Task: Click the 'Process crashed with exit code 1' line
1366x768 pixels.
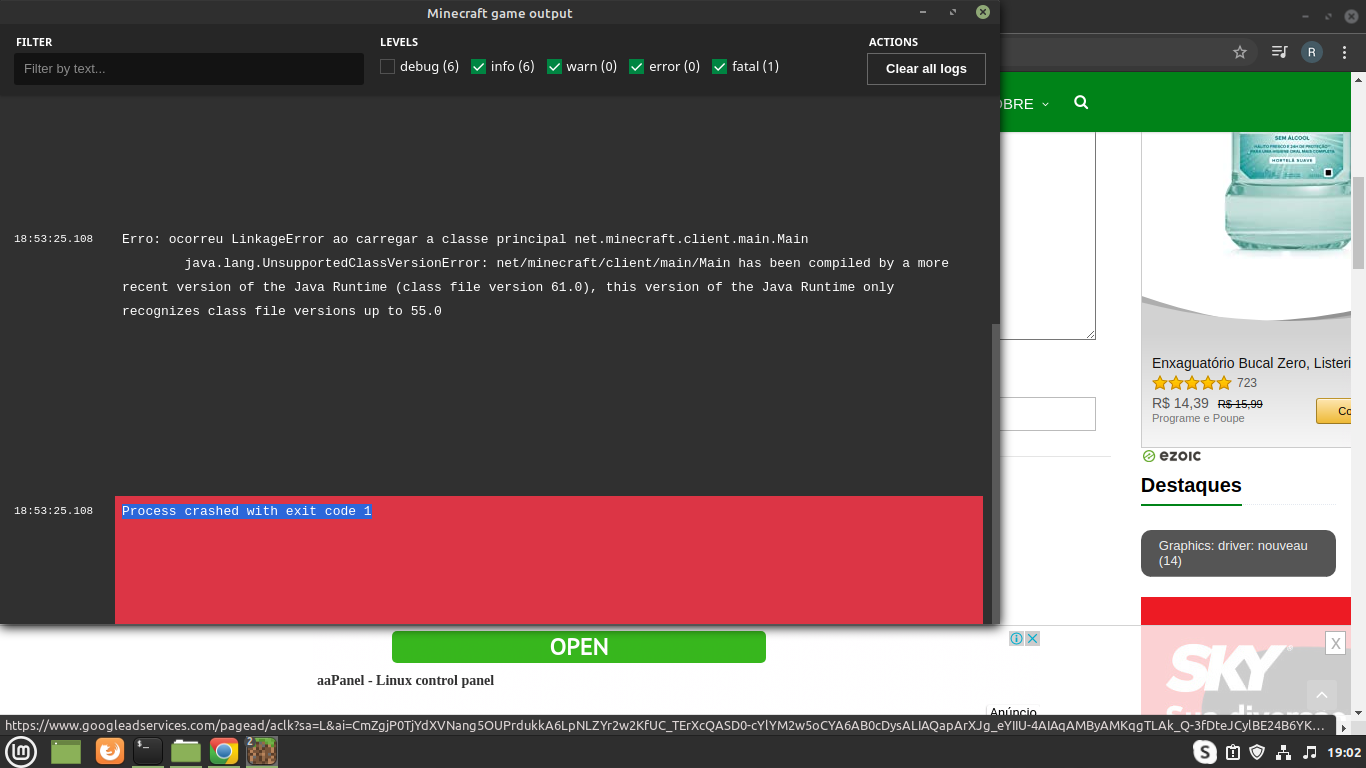Action: click(246, 511)
